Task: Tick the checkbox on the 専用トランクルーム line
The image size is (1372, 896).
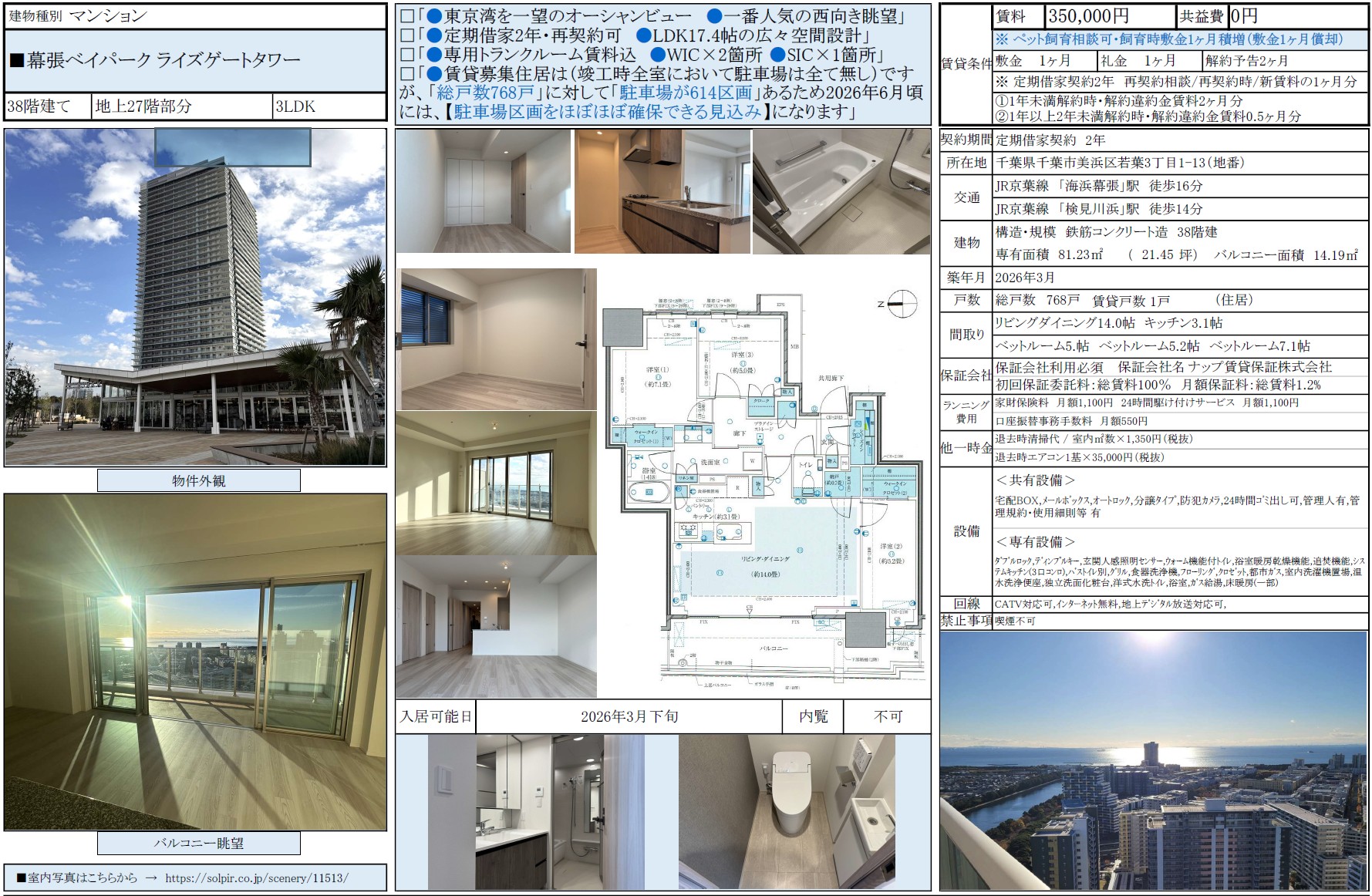Action: (406, 56)
